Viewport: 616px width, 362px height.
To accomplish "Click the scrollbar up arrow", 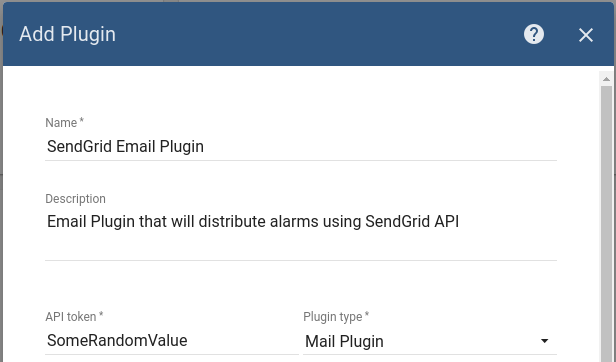I will click(x=606, y=79).
